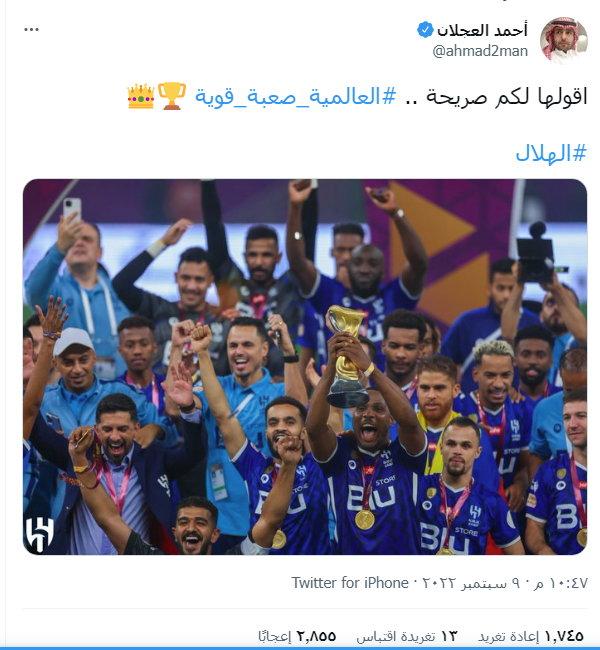The width and height of the screenshot is (600, 650).
Task: View the ٢,٨٥٥ likes list
Action: coord(297,636)
